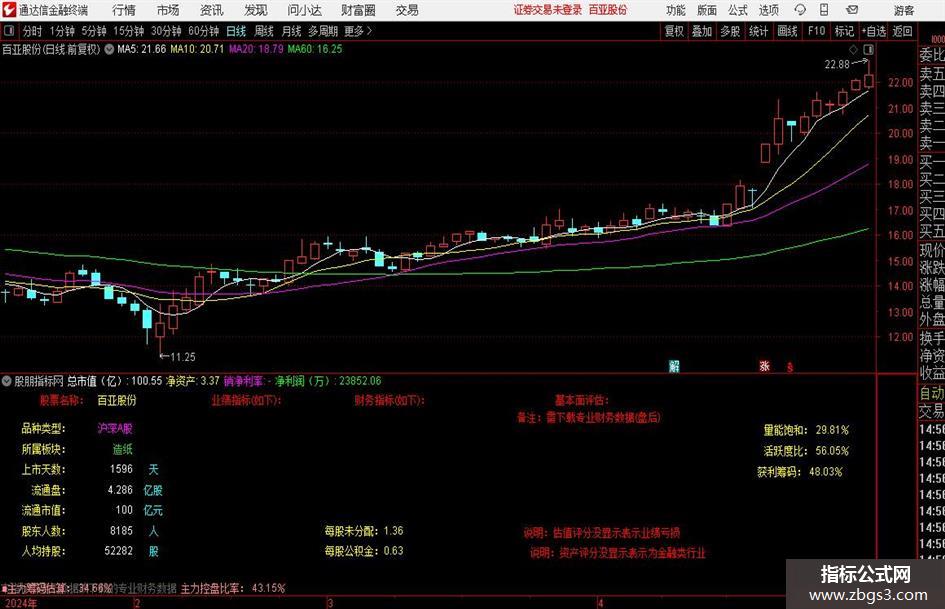Switch to 分时 chart period
This screenshot has height=609, width=945.
[x=33, y=31]
